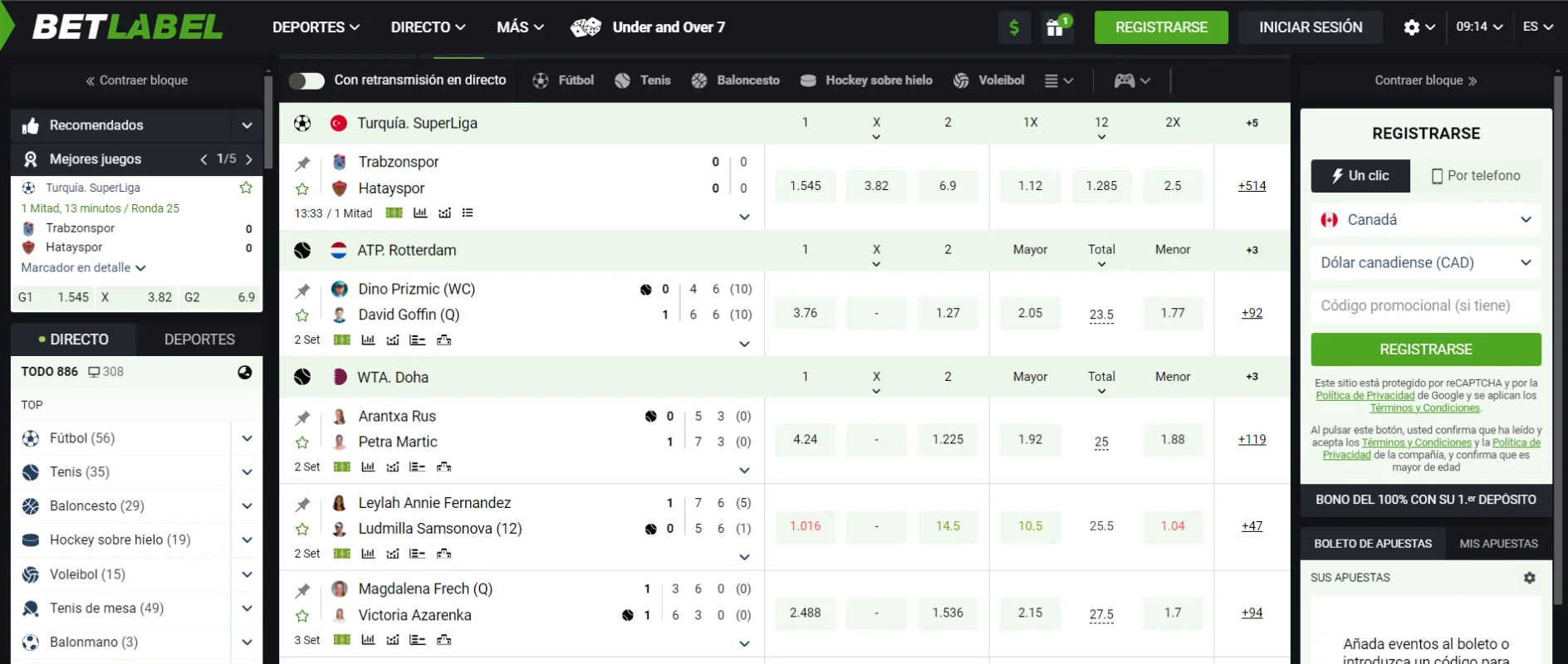The width and height of the screenshot is (1568, 664).
Task: Select Voleibol sport filter in top bar
Action: (988, 81)
